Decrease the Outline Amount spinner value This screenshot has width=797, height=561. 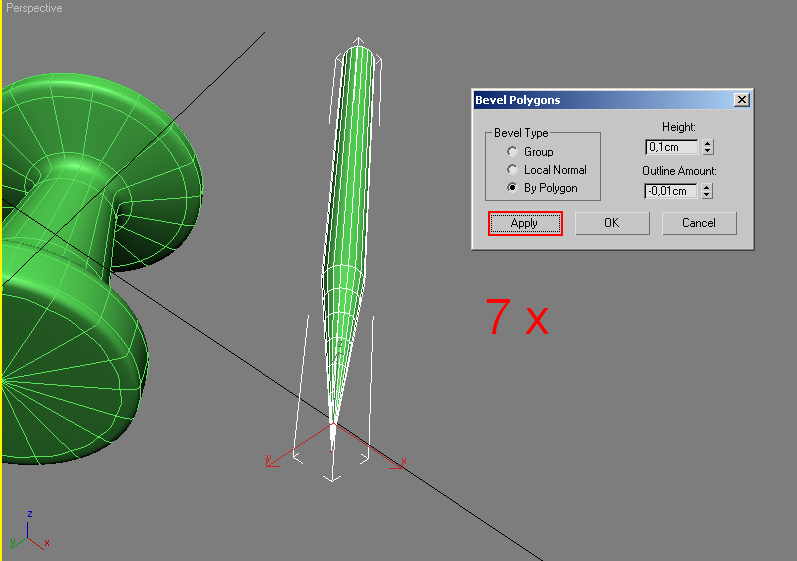pyautogui.click(x=707, y=195)
